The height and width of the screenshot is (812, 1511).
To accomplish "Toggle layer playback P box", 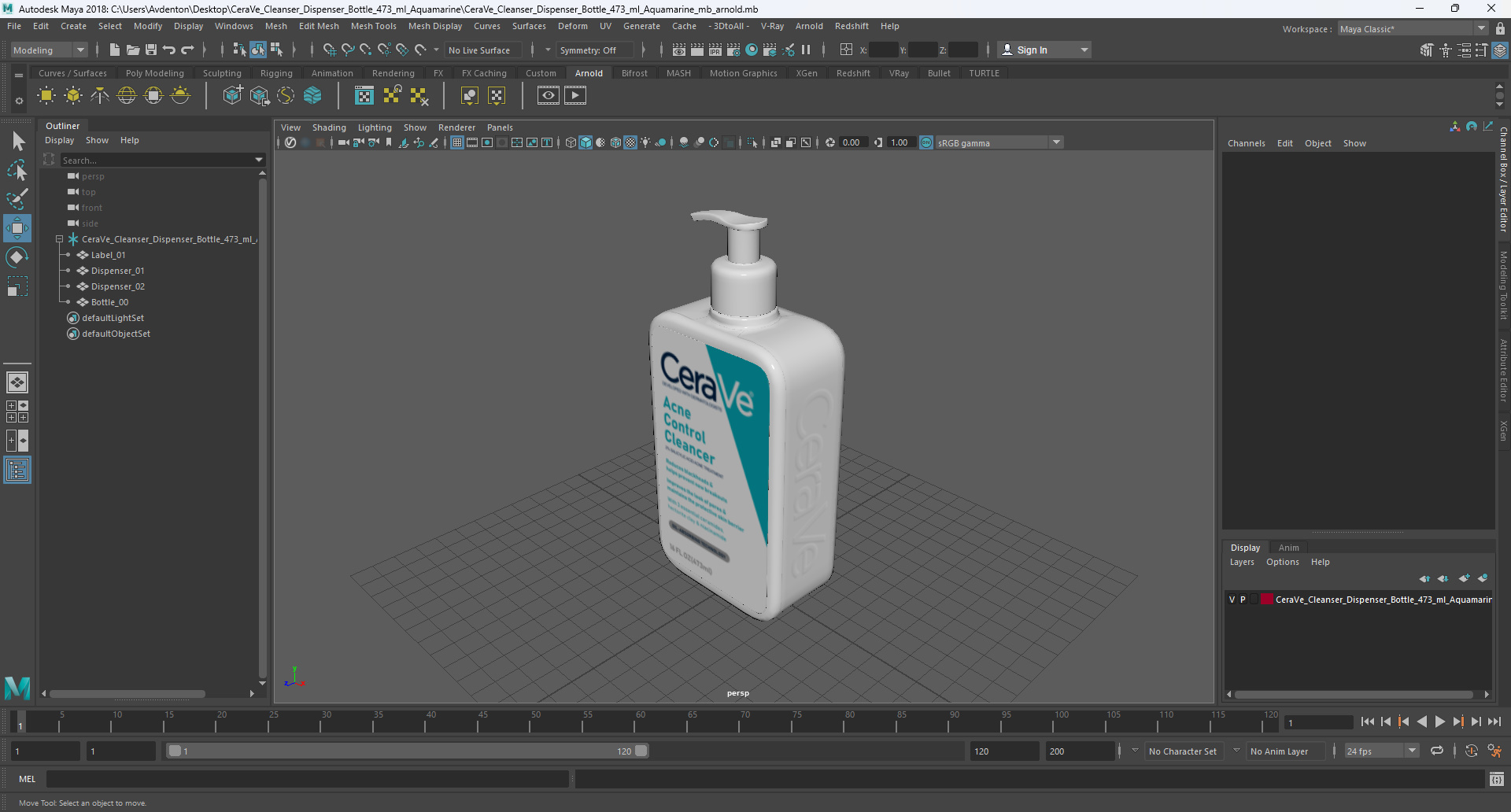I will click(x=1243, y=600).
